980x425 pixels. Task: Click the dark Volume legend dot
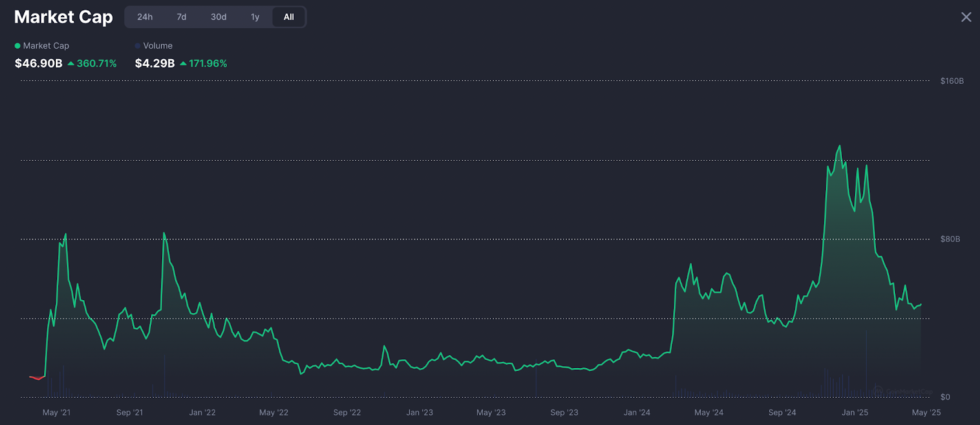(137, 46)
